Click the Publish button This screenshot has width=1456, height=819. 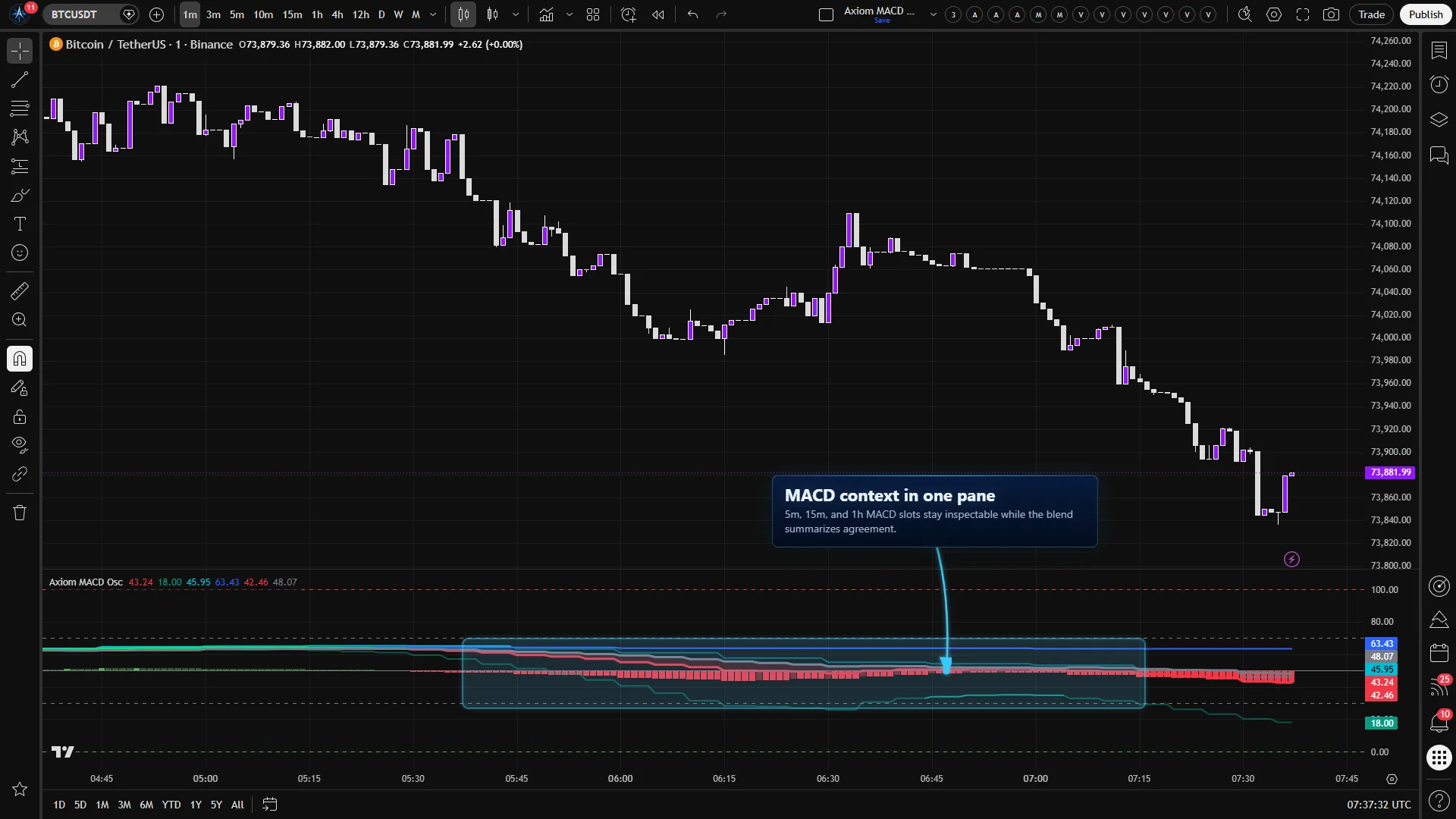(x=1426, y=14)
